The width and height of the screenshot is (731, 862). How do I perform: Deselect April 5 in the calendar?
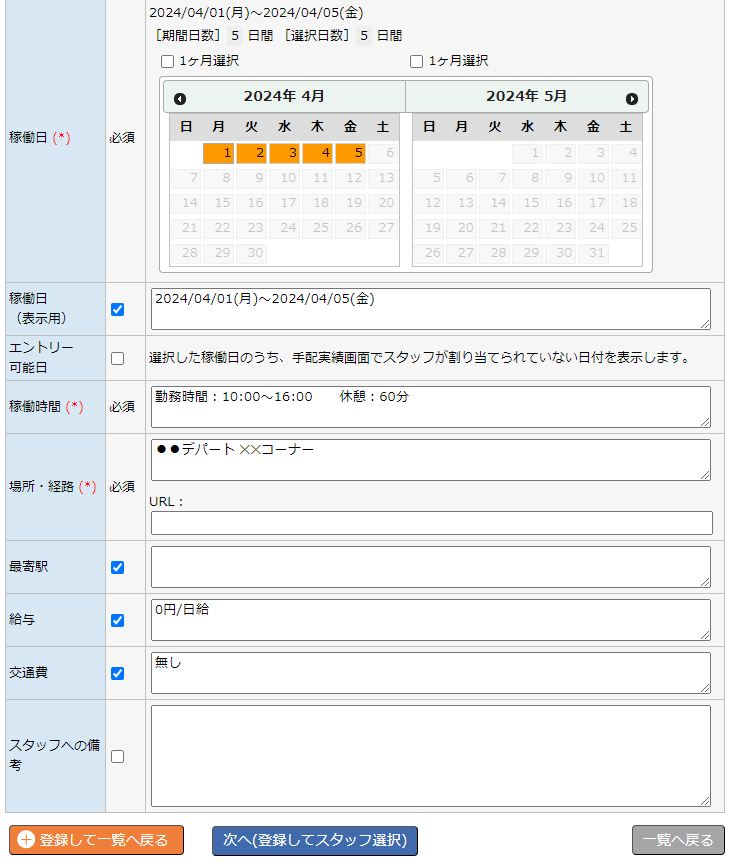point(350,153)
